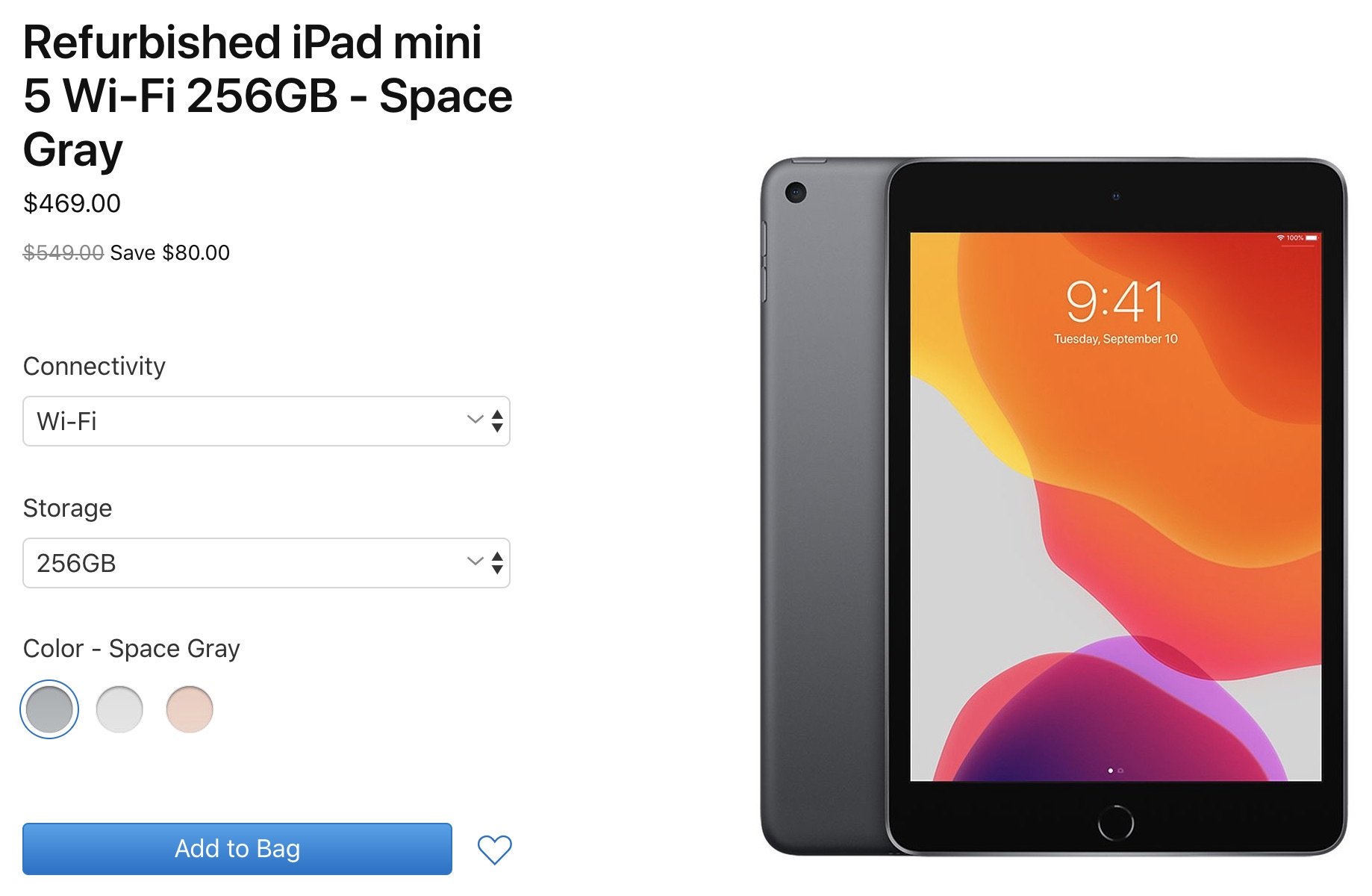
Task: Select the Gold color swatch
Action: point(190,709)
